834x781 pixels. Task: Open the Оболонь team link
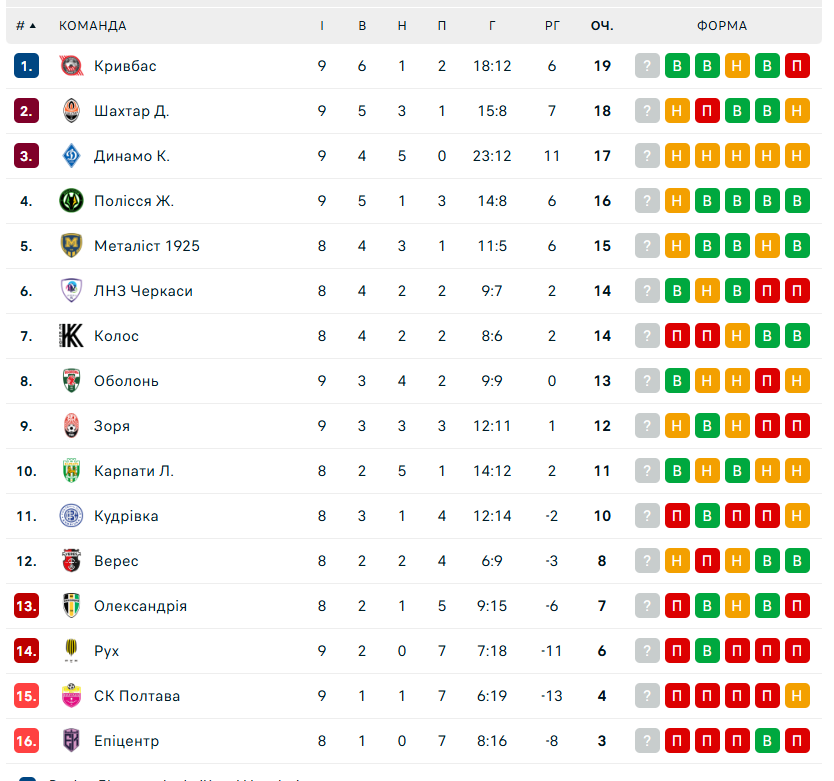point(126,381)
